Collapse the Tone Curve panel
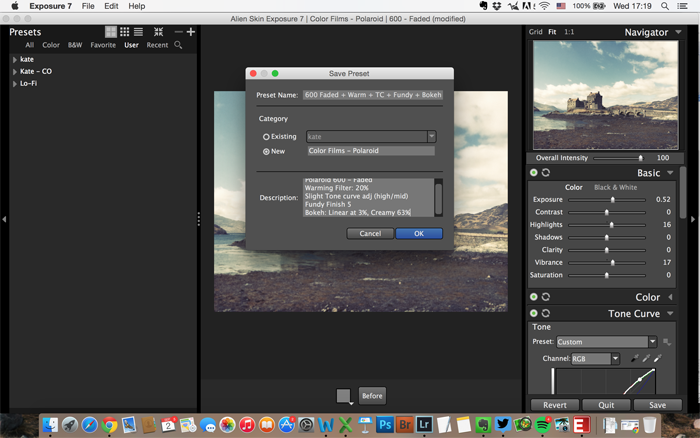 (x=670, y=313)
